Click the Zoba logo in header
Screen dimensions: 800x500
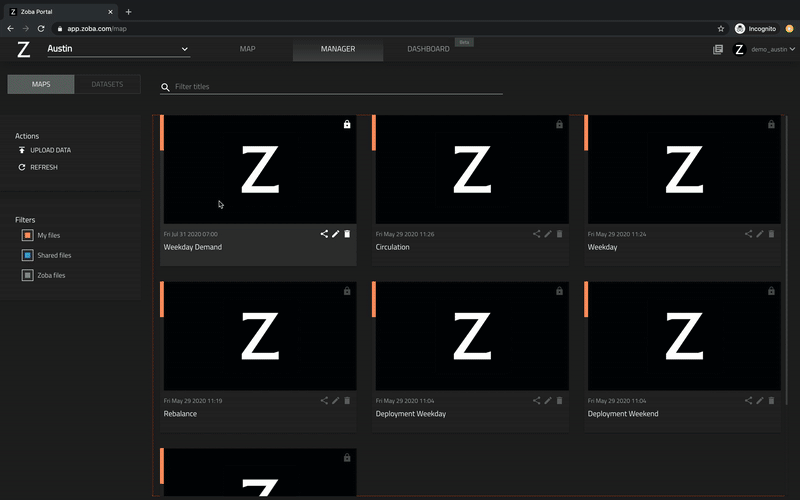pos(23,49)
